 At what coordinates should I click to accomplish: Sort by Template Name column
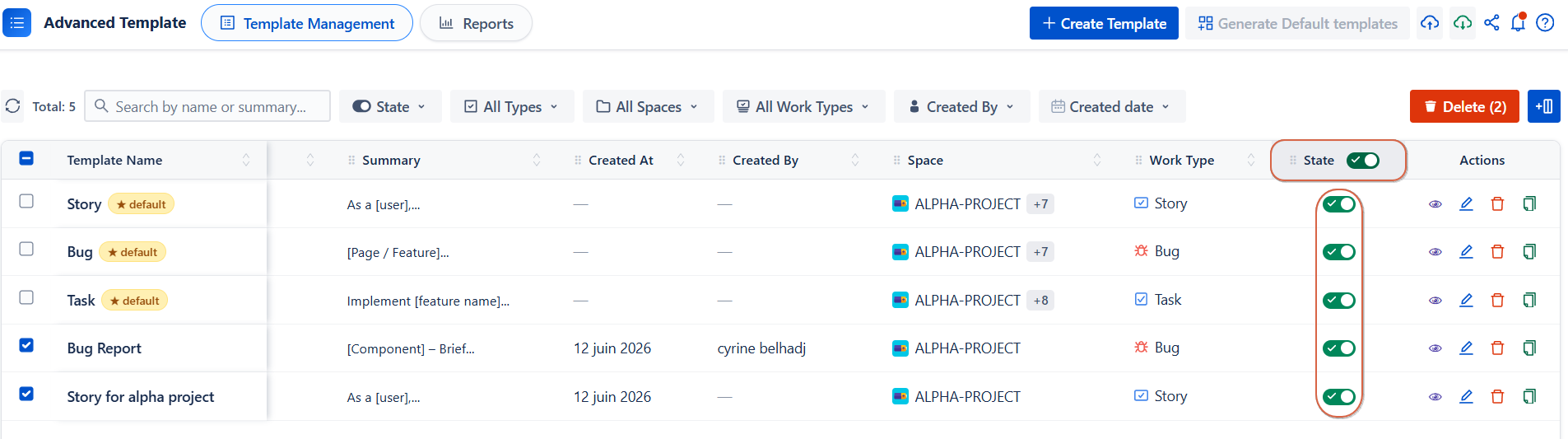[x=246, y=161]
